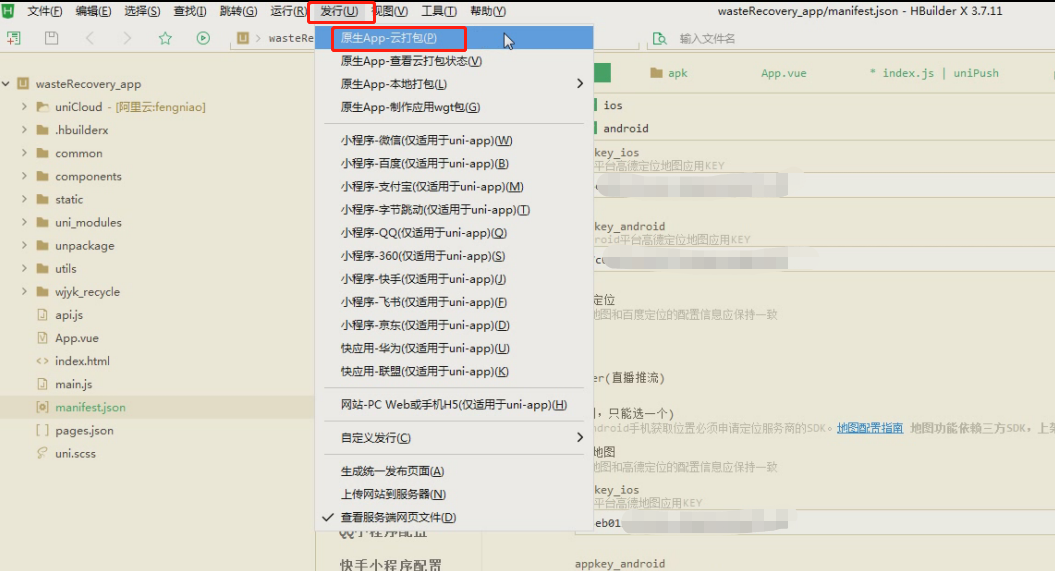Open the 查找(I) menu

190,11
